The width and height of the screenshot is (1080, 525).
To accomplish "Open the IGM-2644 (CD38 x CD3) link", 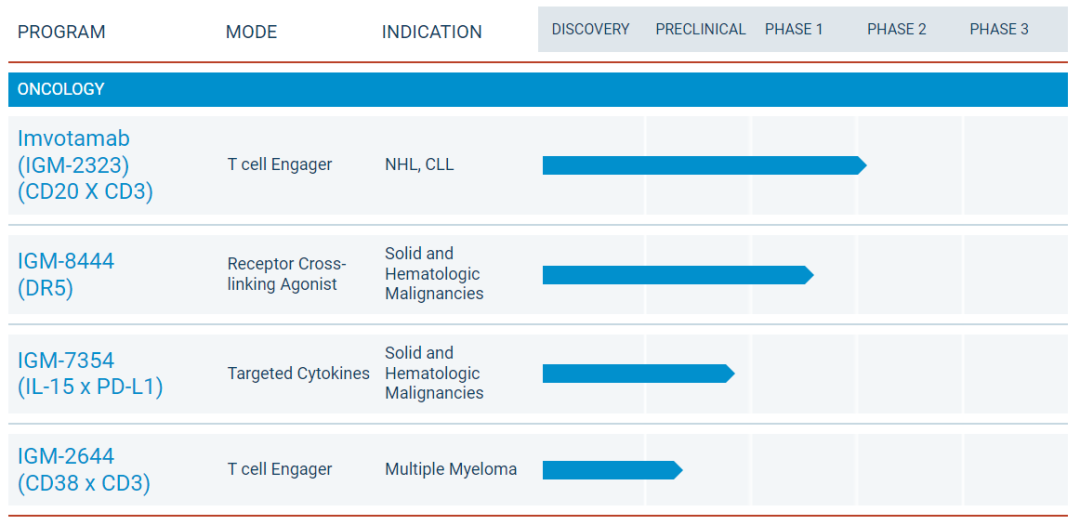I will (x=84, y=470).
